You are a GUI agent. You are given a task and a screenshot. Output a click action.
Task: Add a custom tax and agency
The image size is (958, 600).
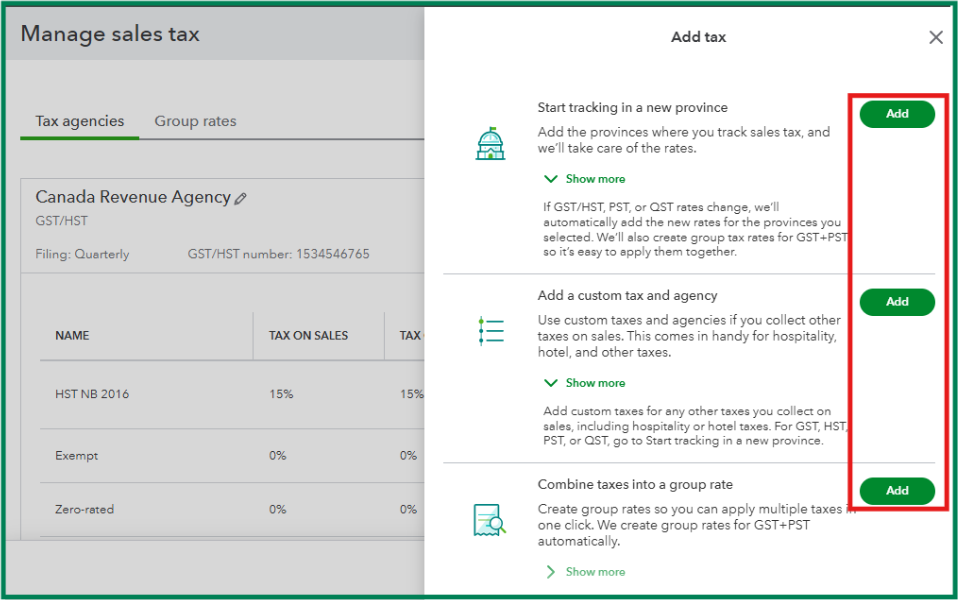tap(897, 302)
